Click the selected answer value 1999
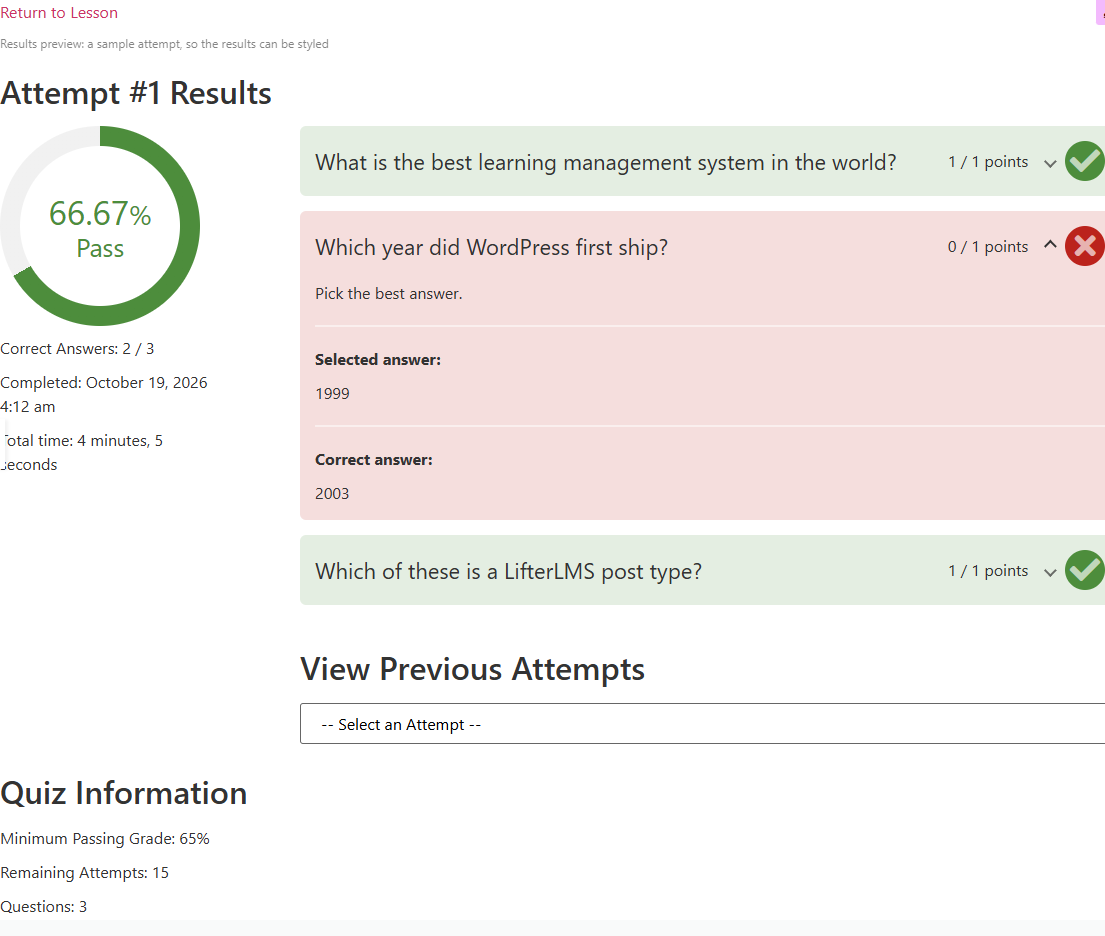This screenshot has width=1105, height=936. click(332, 393)
